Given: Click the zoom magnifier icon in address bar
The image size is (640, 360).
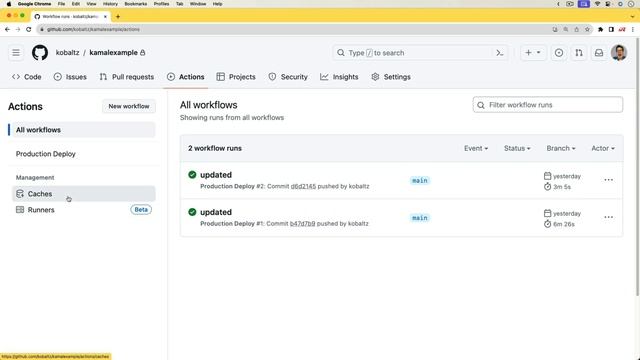Looking at the screenshot, I should coord(566,29).
